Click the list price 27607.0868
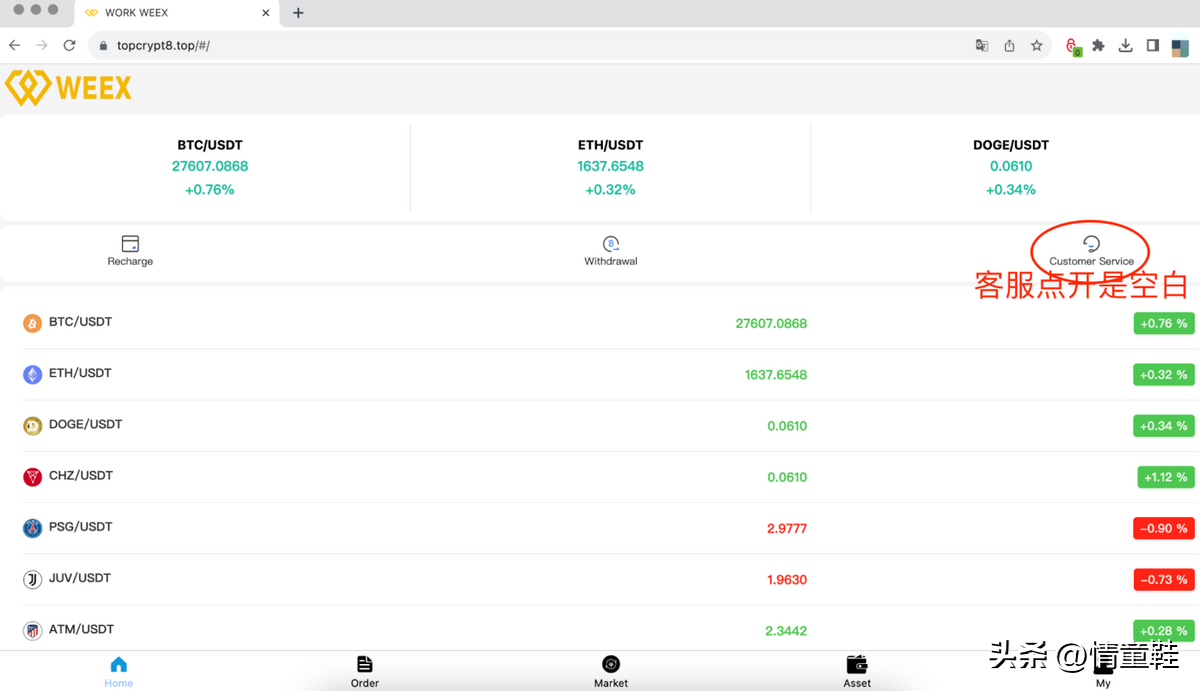The image size is (1200, 691). point(771,324)
